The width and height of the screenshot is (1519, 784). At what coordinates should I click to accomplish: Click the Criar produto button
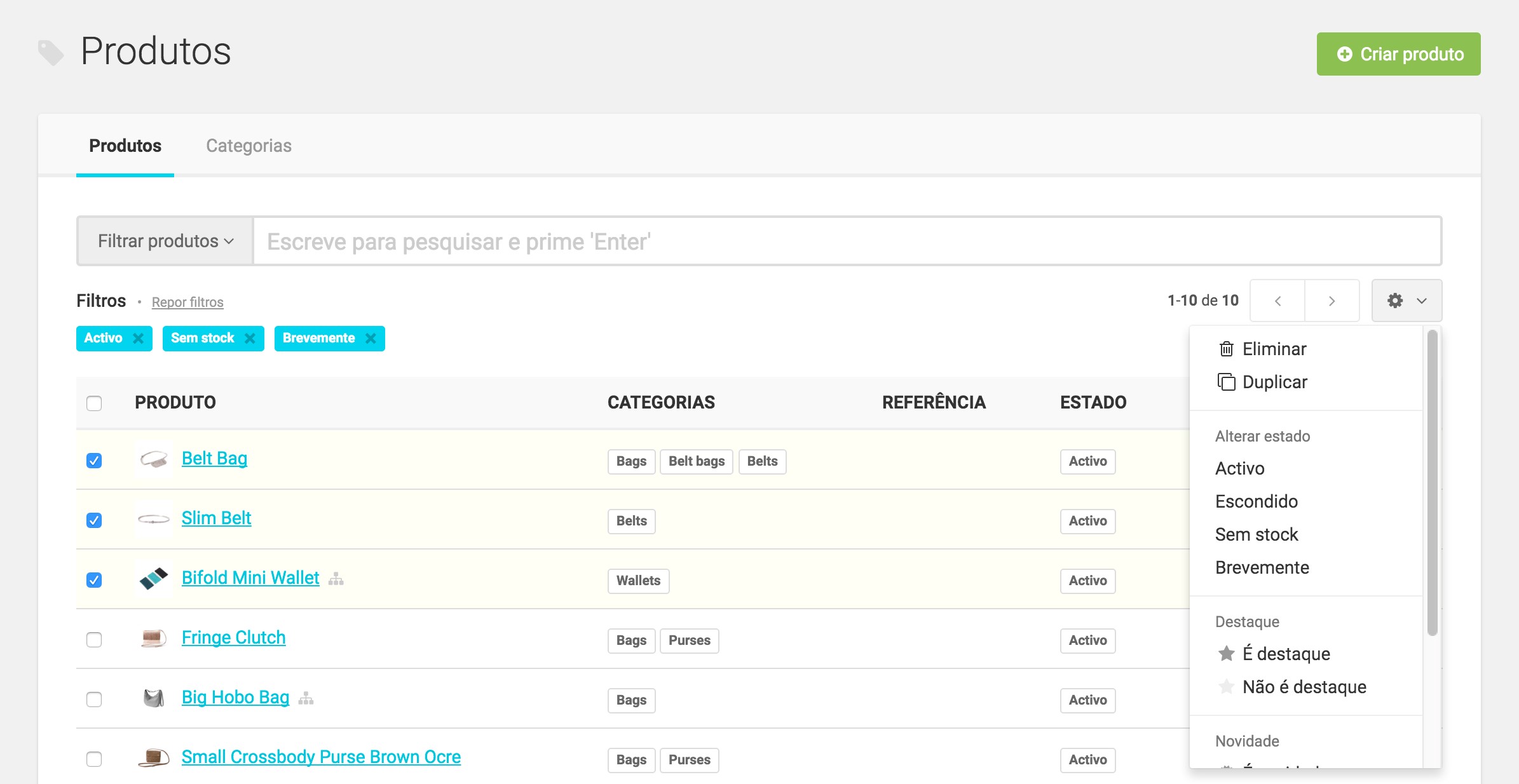point(1398,54)
